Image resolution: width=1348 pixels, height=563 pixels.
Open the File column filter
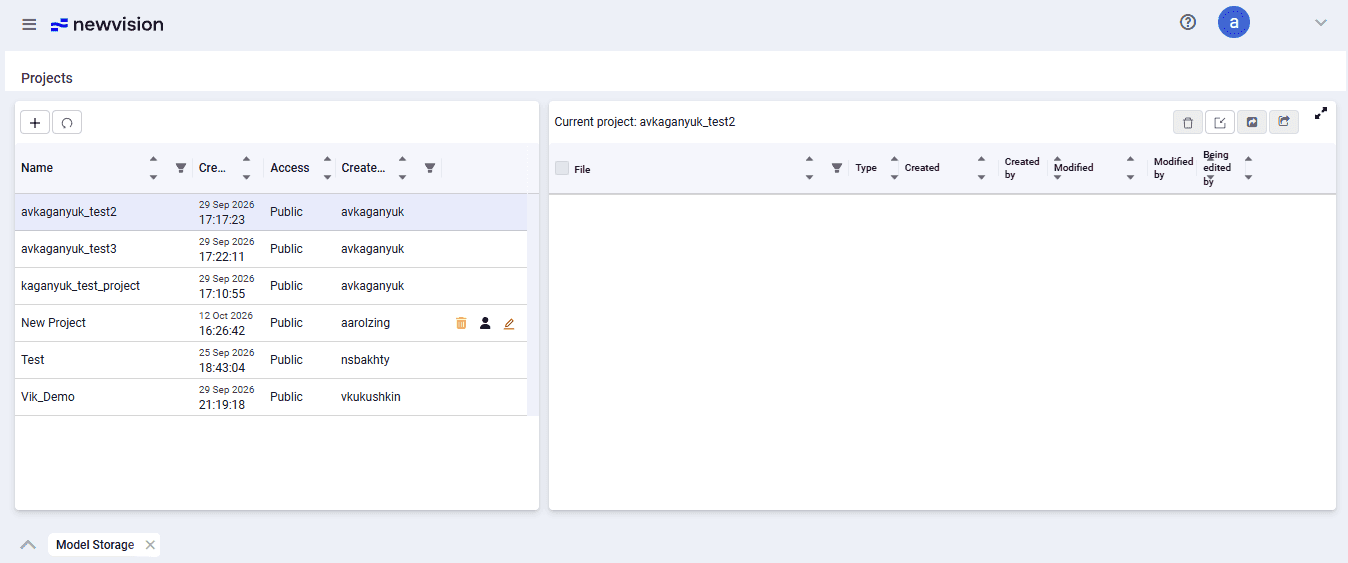[x=837, y=168]
